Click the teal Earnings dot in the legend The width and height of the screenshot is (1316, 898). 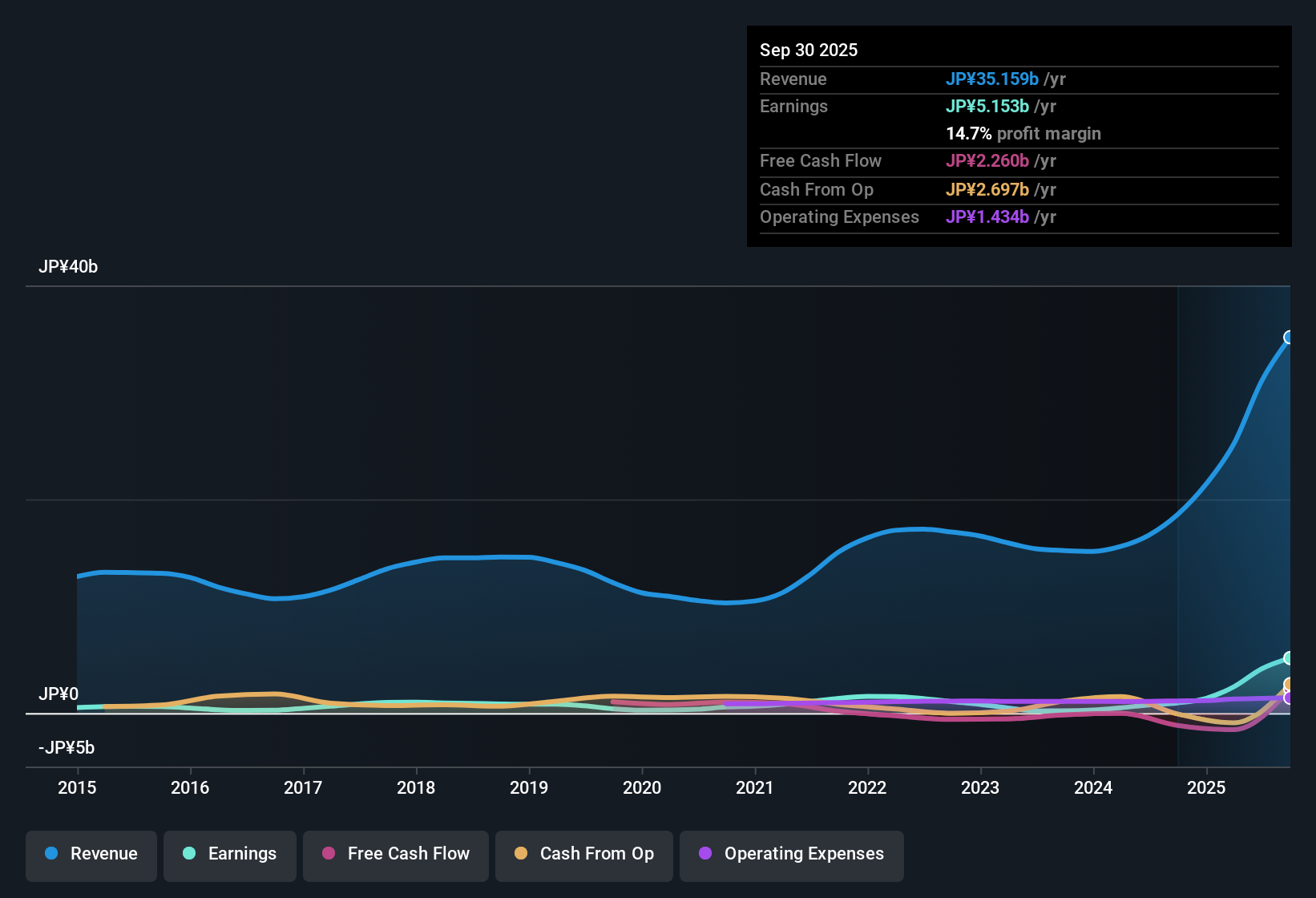[x=189, y=854]
